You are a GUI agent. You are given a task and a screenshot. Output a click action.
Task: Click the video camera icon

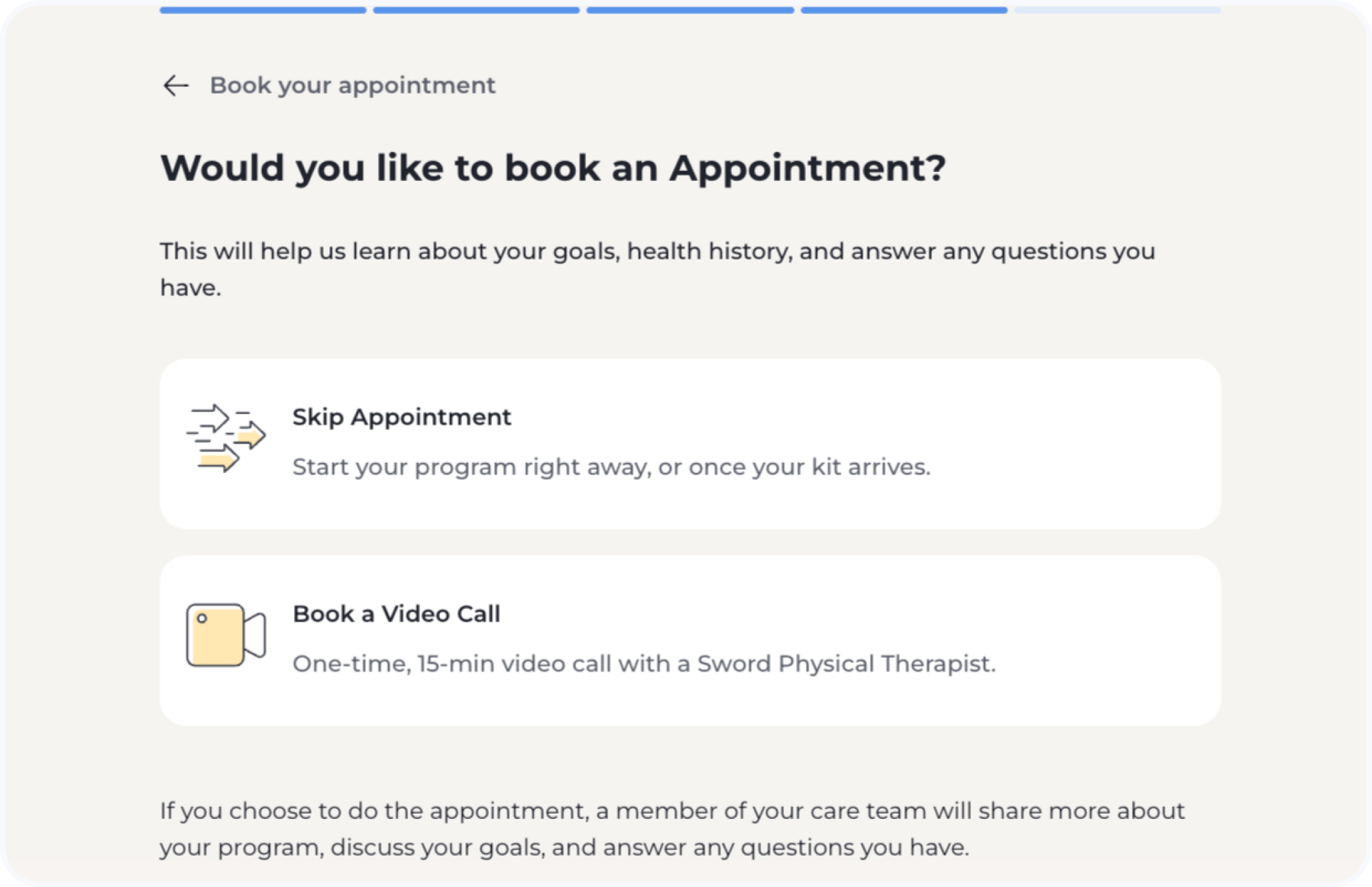click(225, 635)
